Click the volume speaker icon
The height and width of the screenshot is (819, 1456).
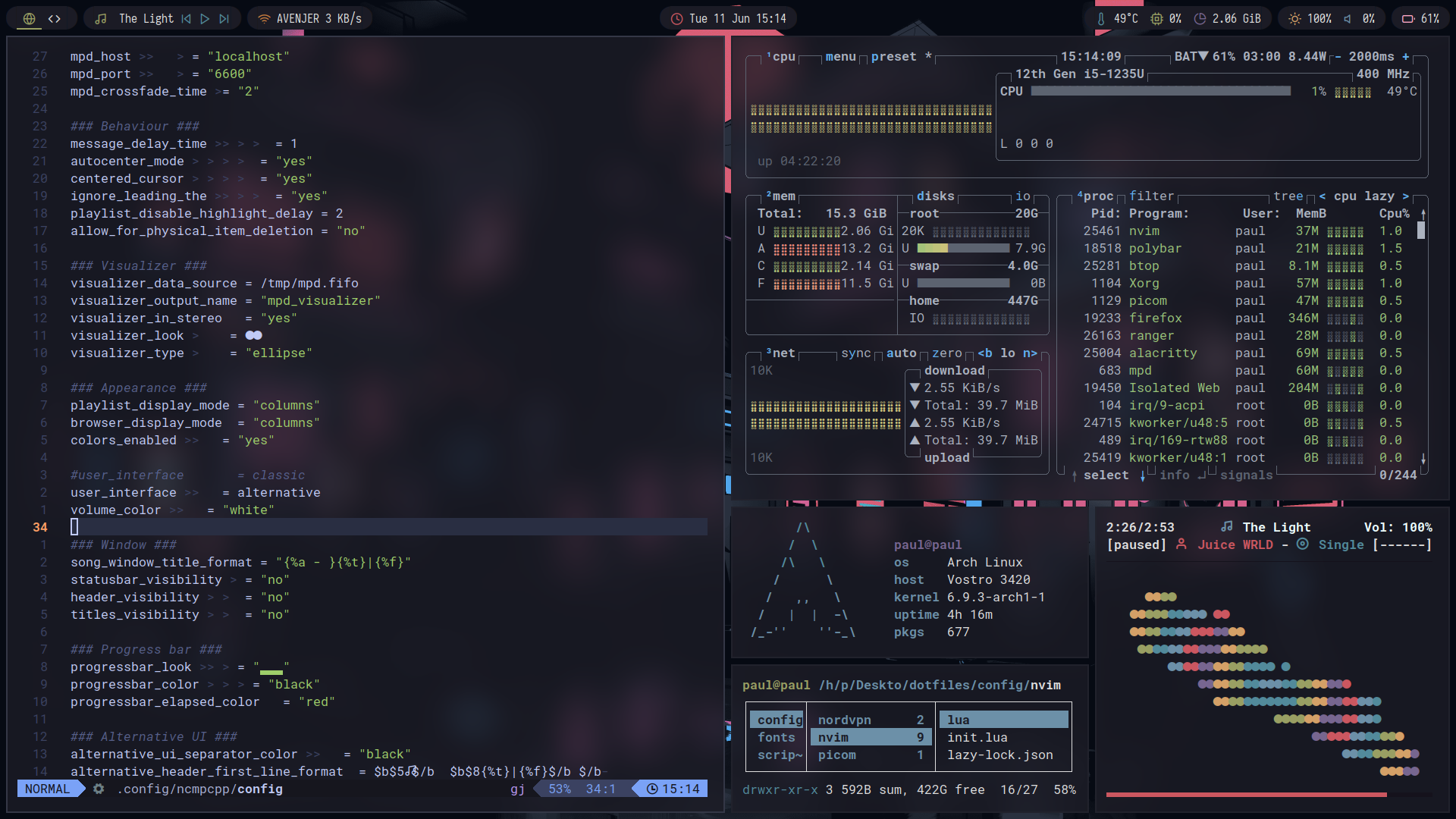pyautogui.click(x=1348, y=18)
